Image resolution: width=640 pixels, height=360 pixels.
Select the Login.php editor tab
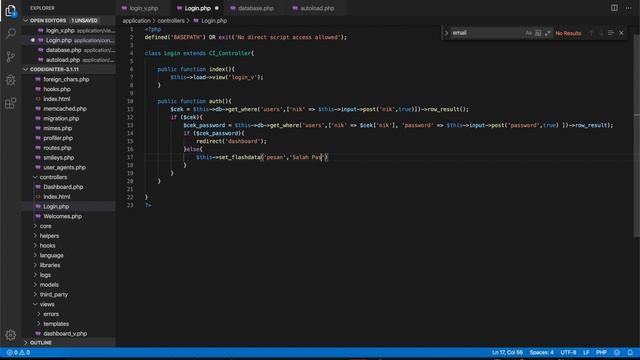pyautogui.click(x=198, y=8)
